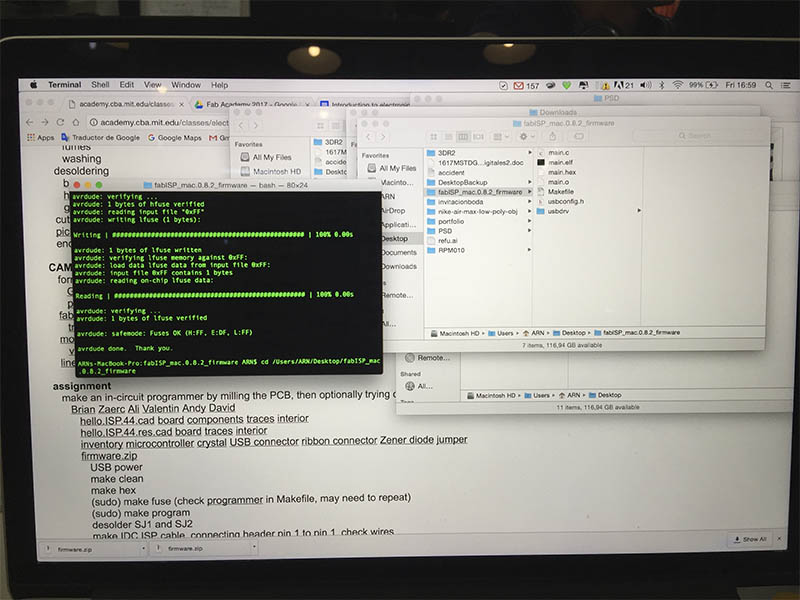Open the Apps bookmark shortcut

pos(40,137)
